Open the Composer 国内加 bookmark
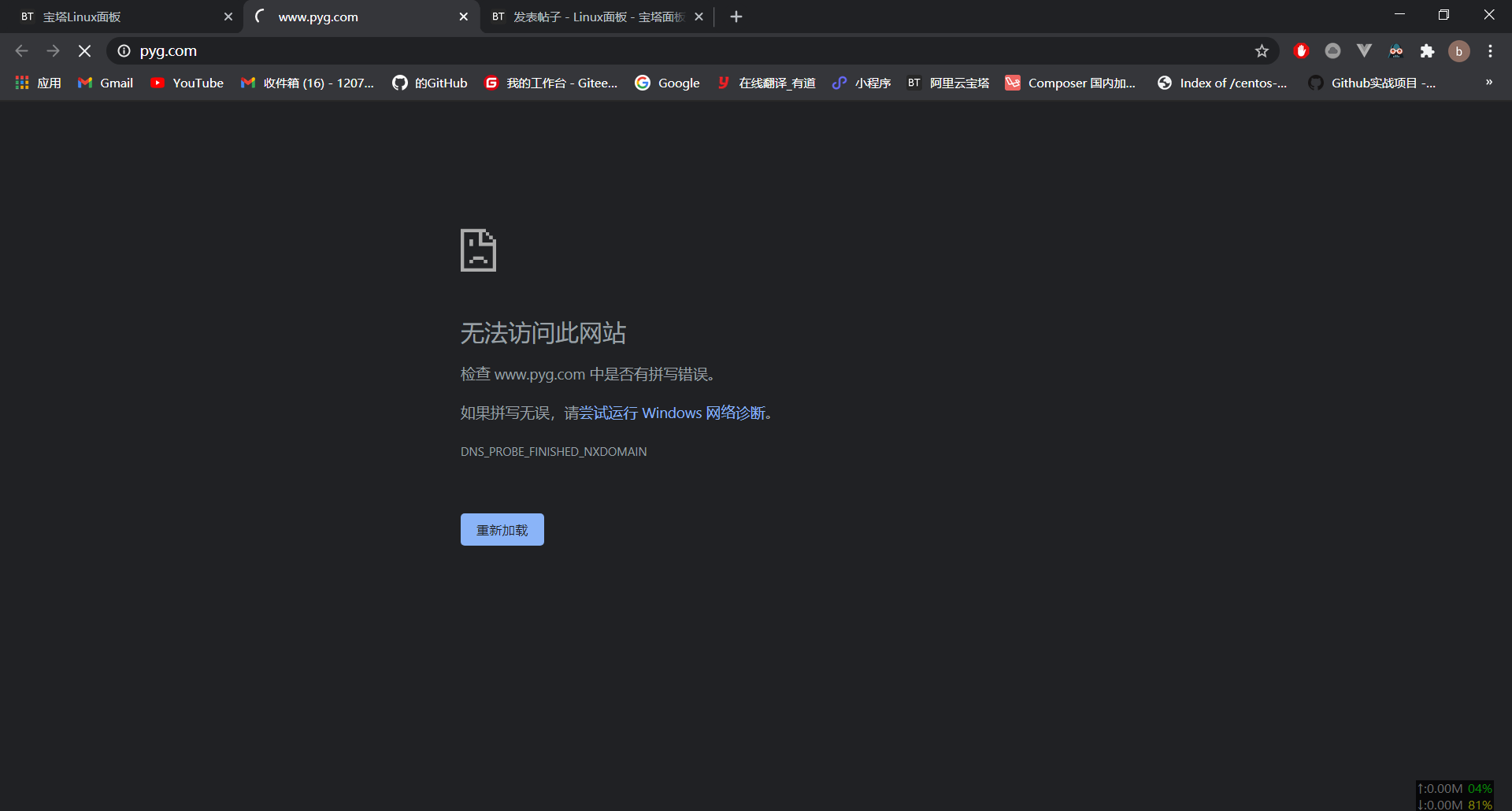This screenshot has width=1512, height=811. (1070, 83)
